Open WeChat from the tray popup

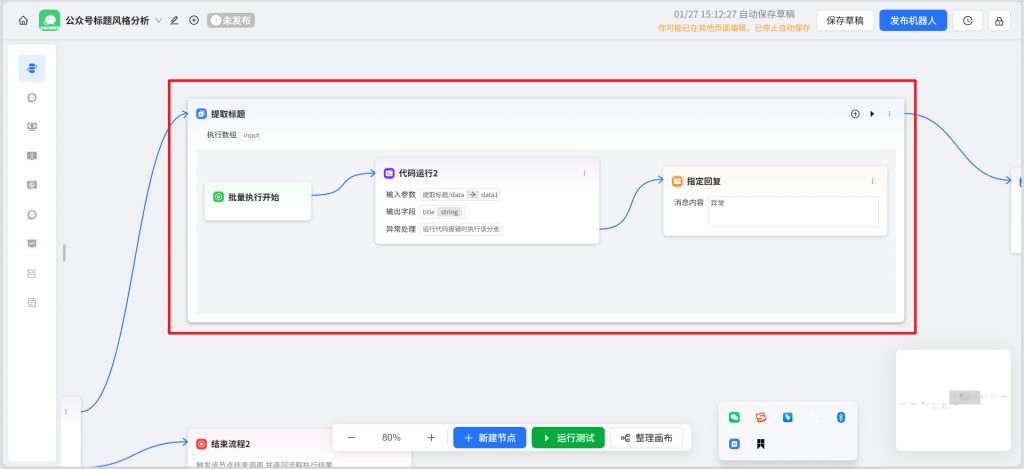(x=734, y=417)
